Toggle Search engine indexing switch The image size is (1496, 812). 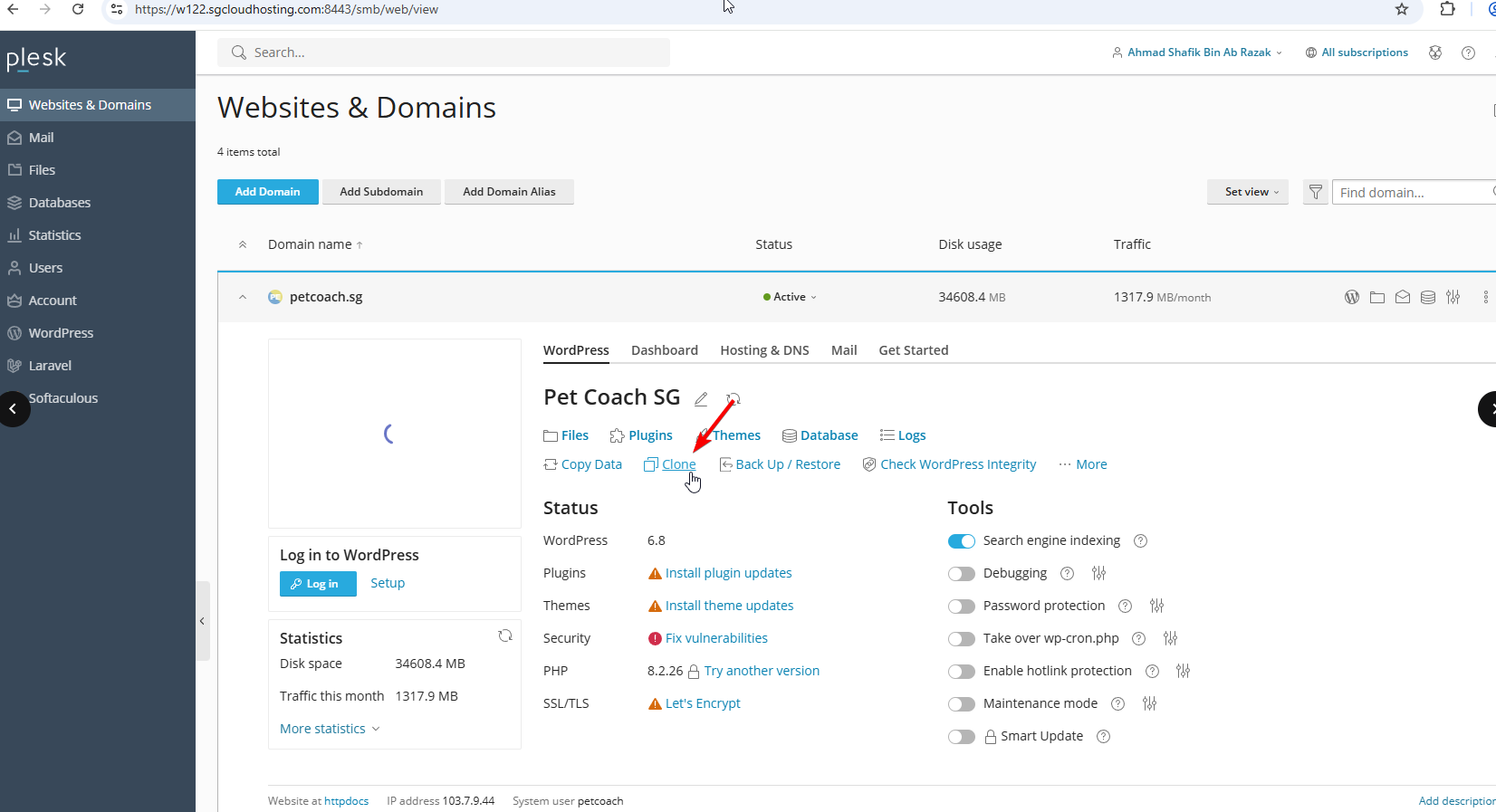click(x=961, y=541)
